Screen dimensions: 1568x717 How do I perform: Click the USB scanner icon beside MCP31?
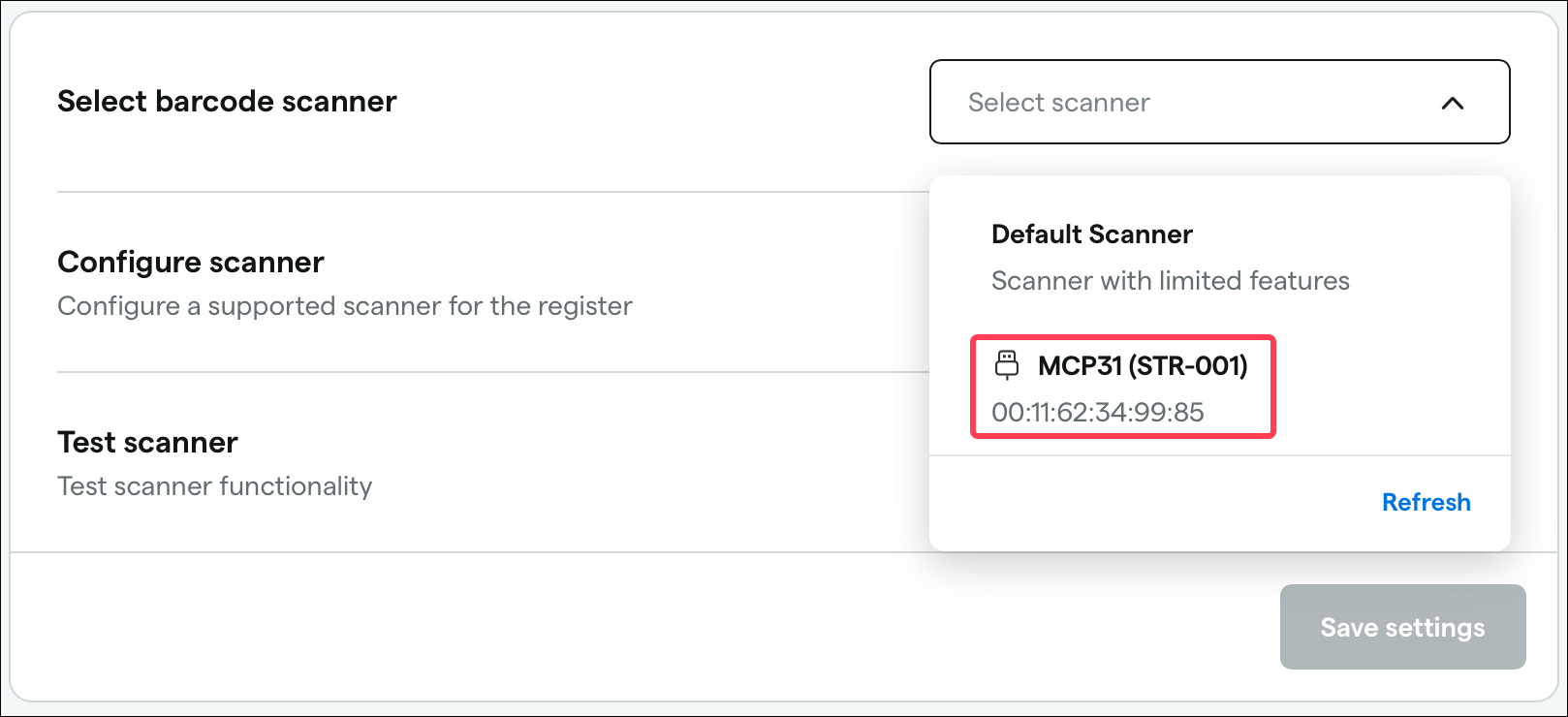1007,365
